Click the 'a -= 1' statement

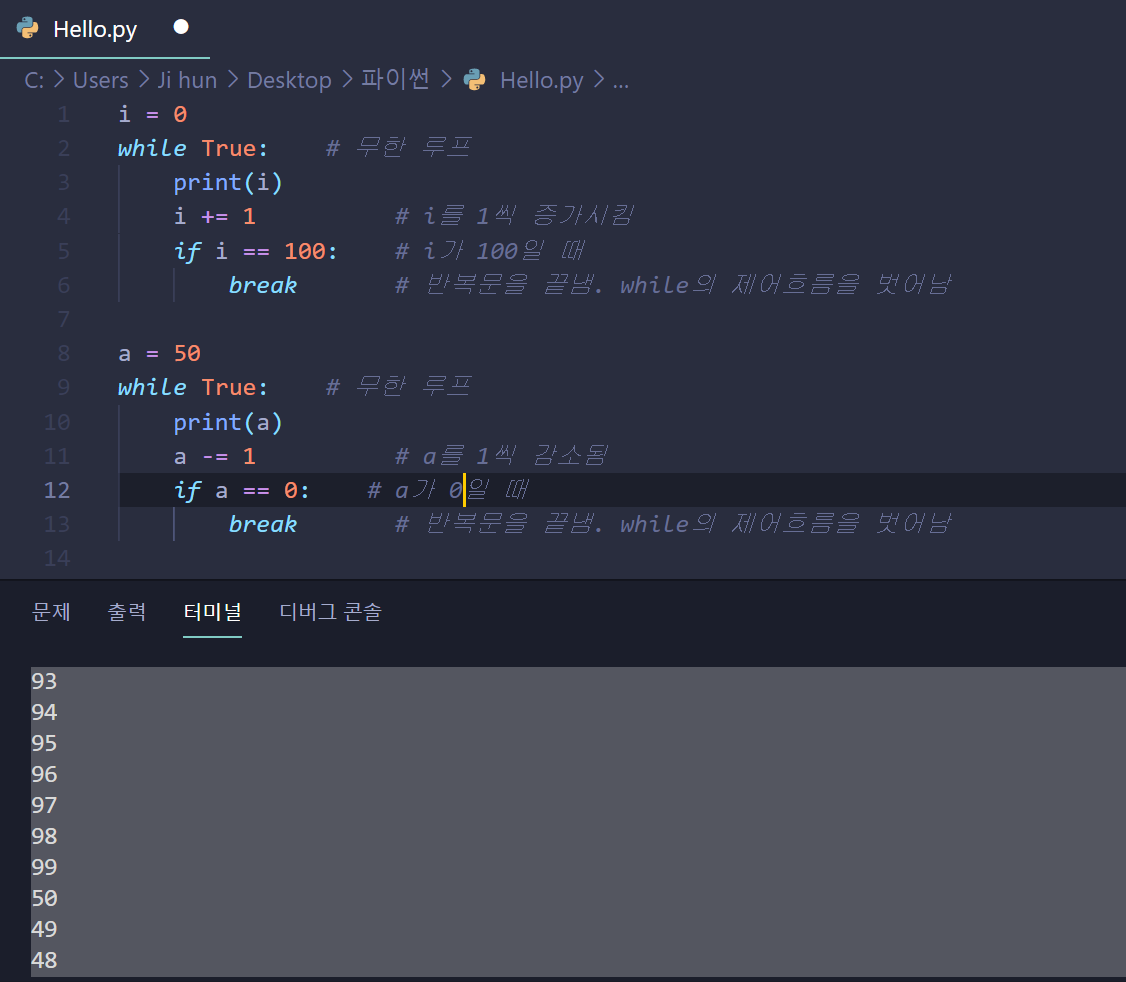215,456
